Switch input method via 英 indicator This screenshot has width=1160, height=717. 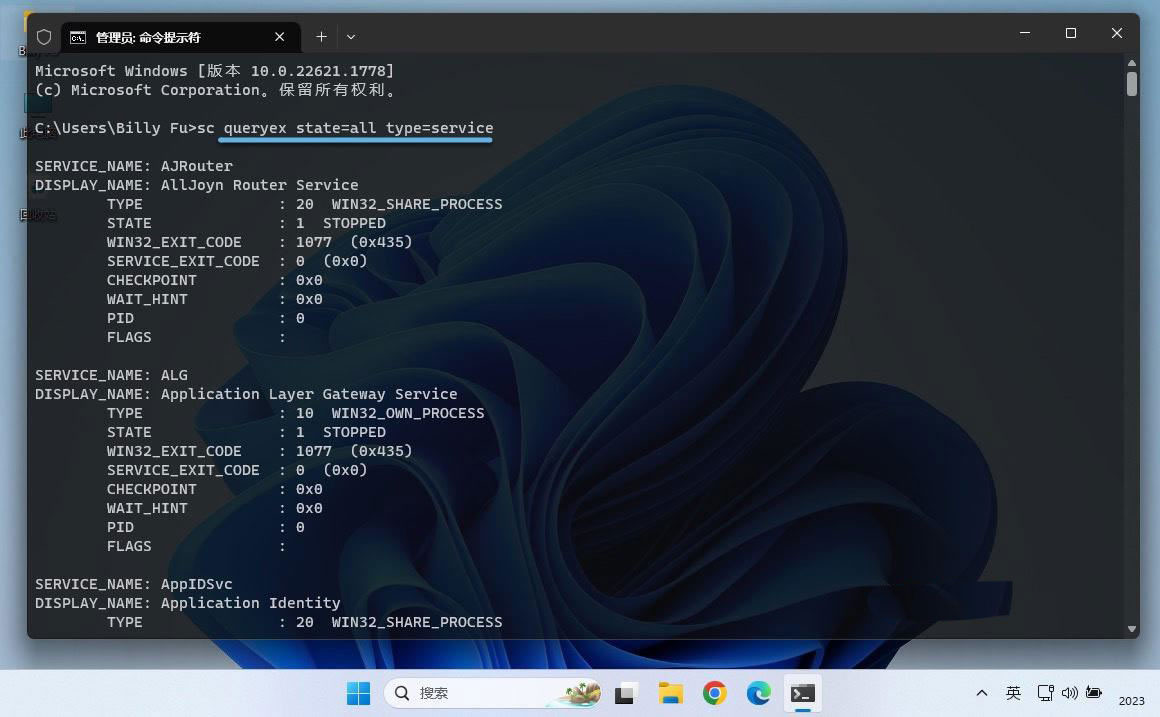pos(1013,693)
